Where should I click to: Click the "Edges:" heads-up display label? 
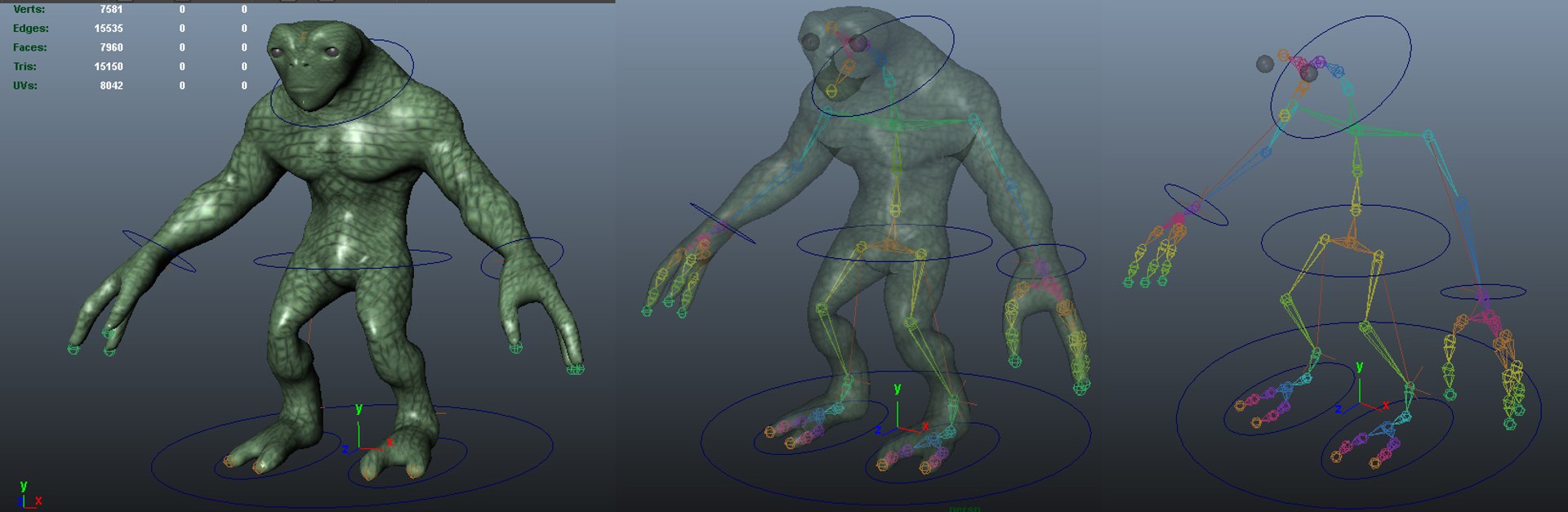[x=31, y=28]
